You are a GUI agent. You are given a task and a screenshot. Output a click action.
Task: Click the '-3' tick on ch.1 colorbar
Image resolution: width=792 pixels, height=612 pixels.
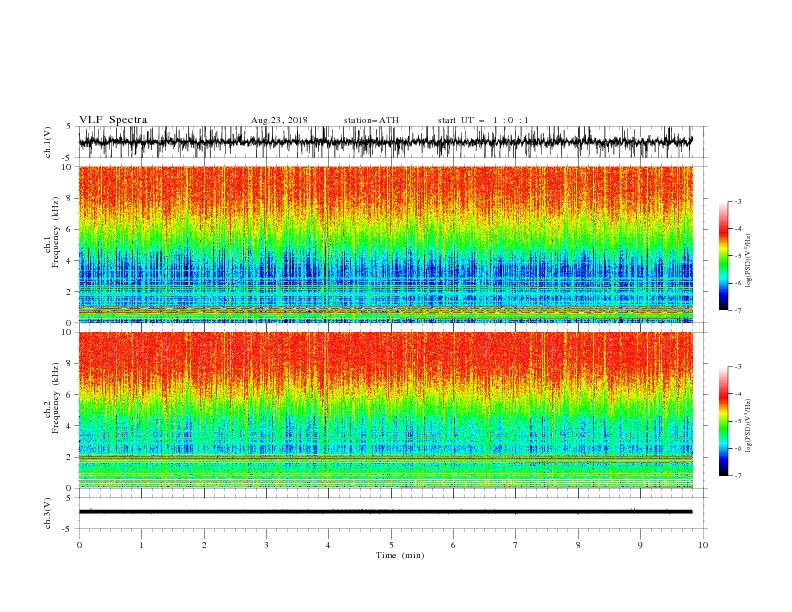[737, 201]
